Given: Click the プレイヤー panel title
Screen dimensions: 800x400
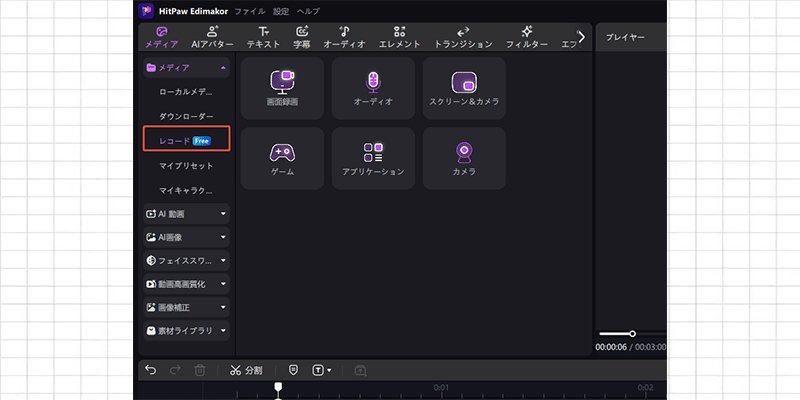Looking at the screenshot, I should tap(625, 37).
